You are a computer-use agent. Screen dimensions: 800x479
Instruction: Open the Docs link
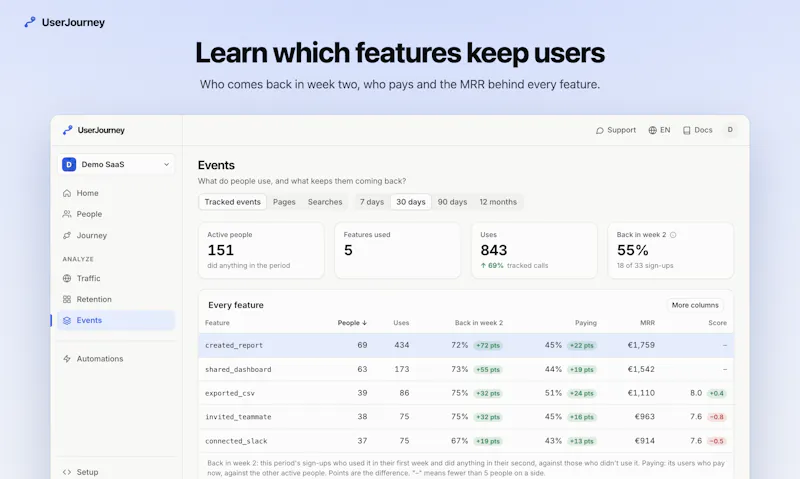pyautogui.click(x=697, y=130)
